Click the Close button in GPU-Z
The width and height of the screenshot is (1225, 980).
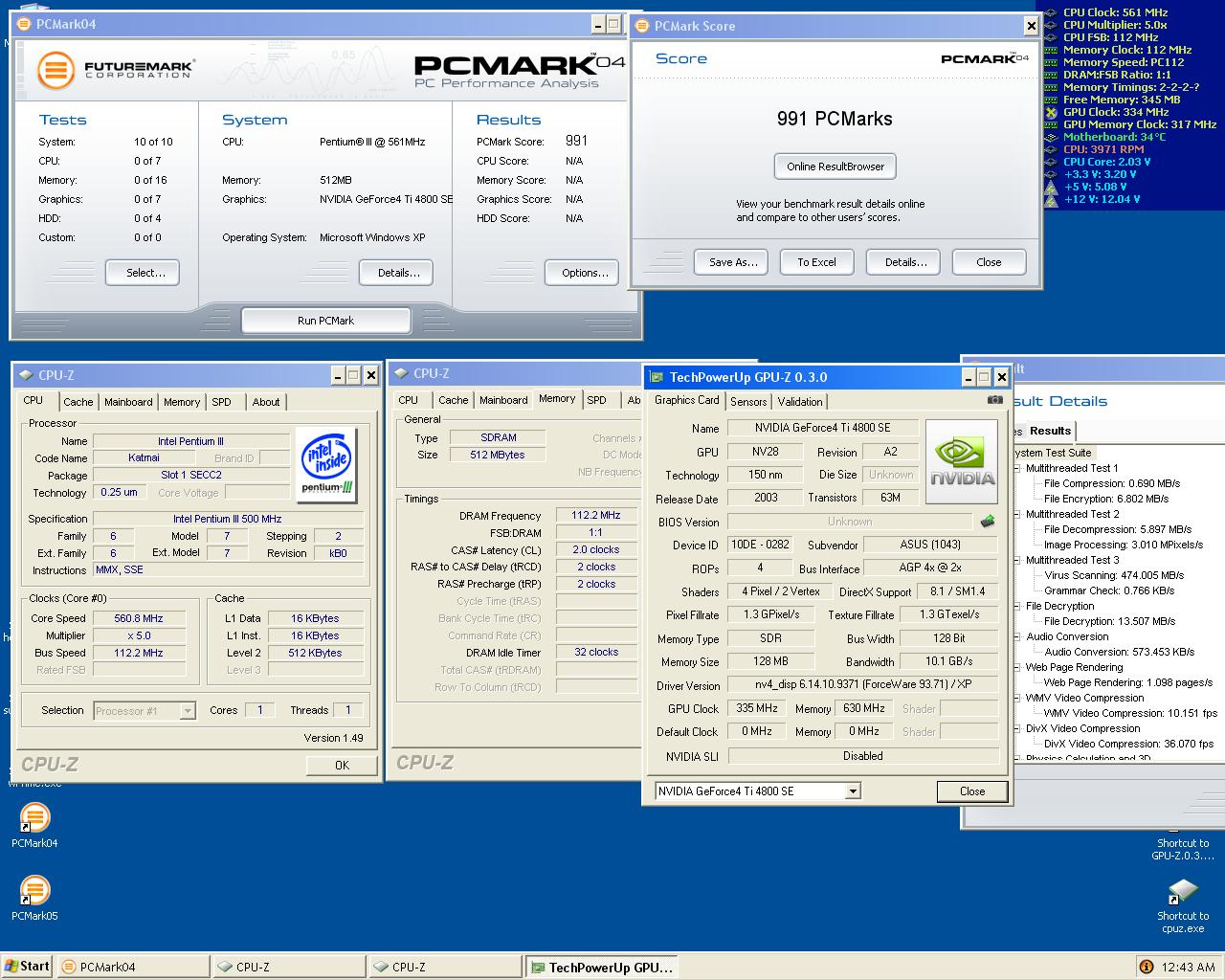tap(972, 791)
